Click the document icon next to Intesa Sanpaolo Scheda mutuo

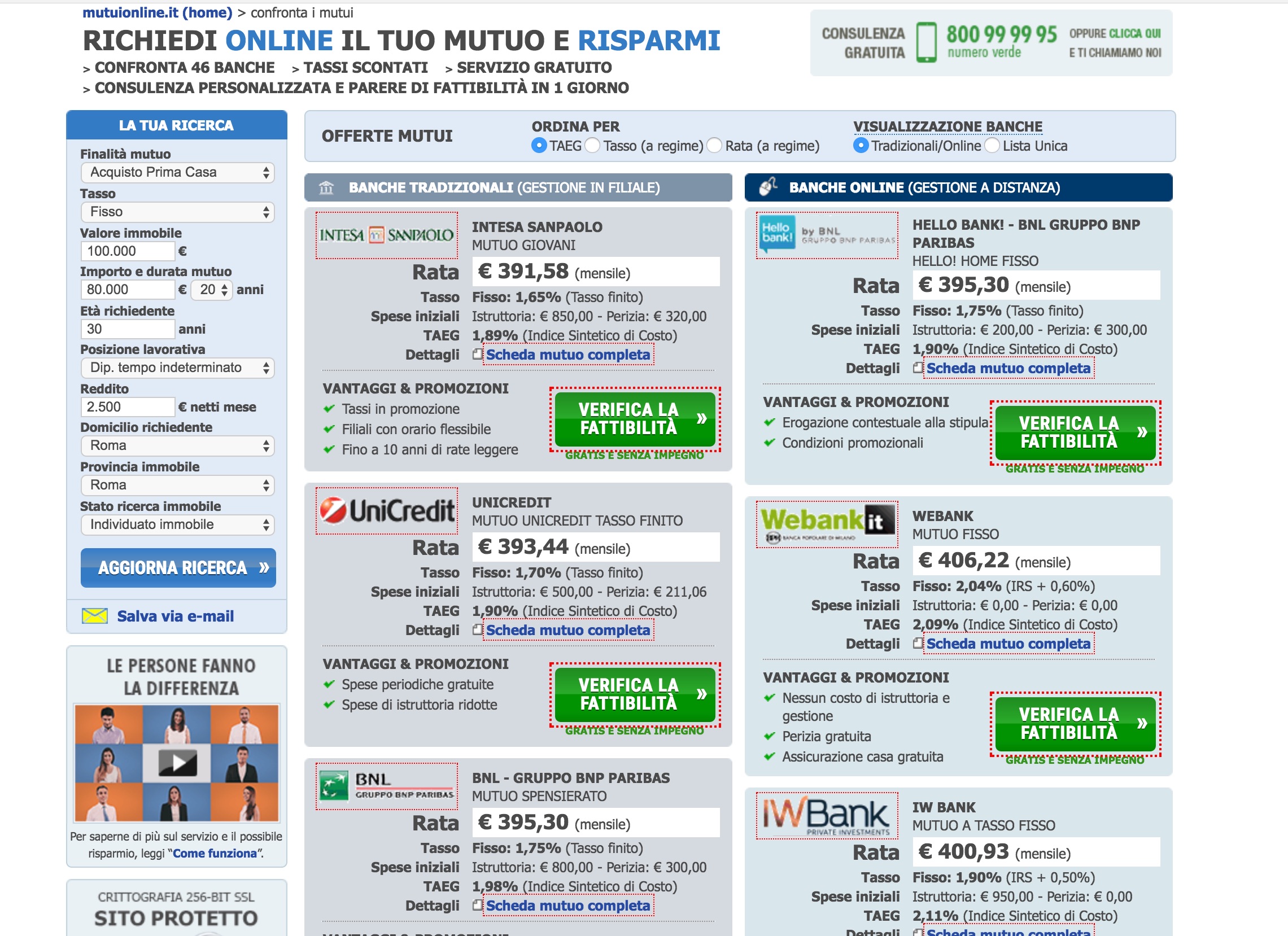tap(478, 354)
